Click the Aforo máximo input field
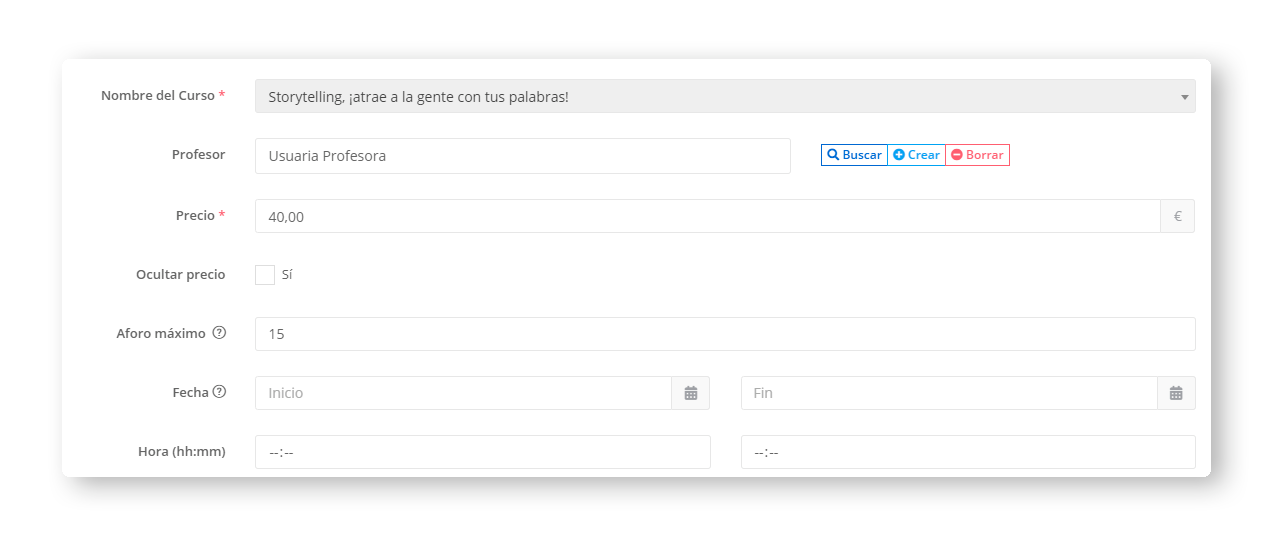The image size is (1276, 536). pyautogui.click(x=724, y=334)
